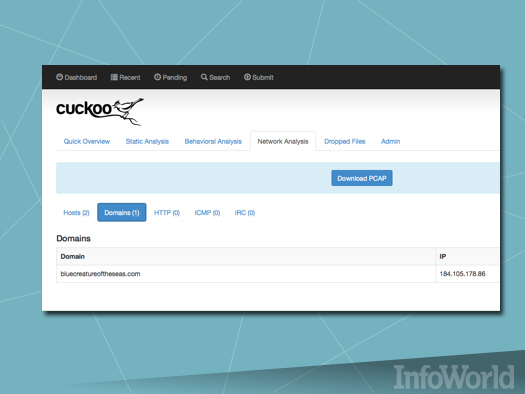Viewport: 525px width, 394px height.
Task: Click the Cuckoo bird logo
Action: click(100, 111)
